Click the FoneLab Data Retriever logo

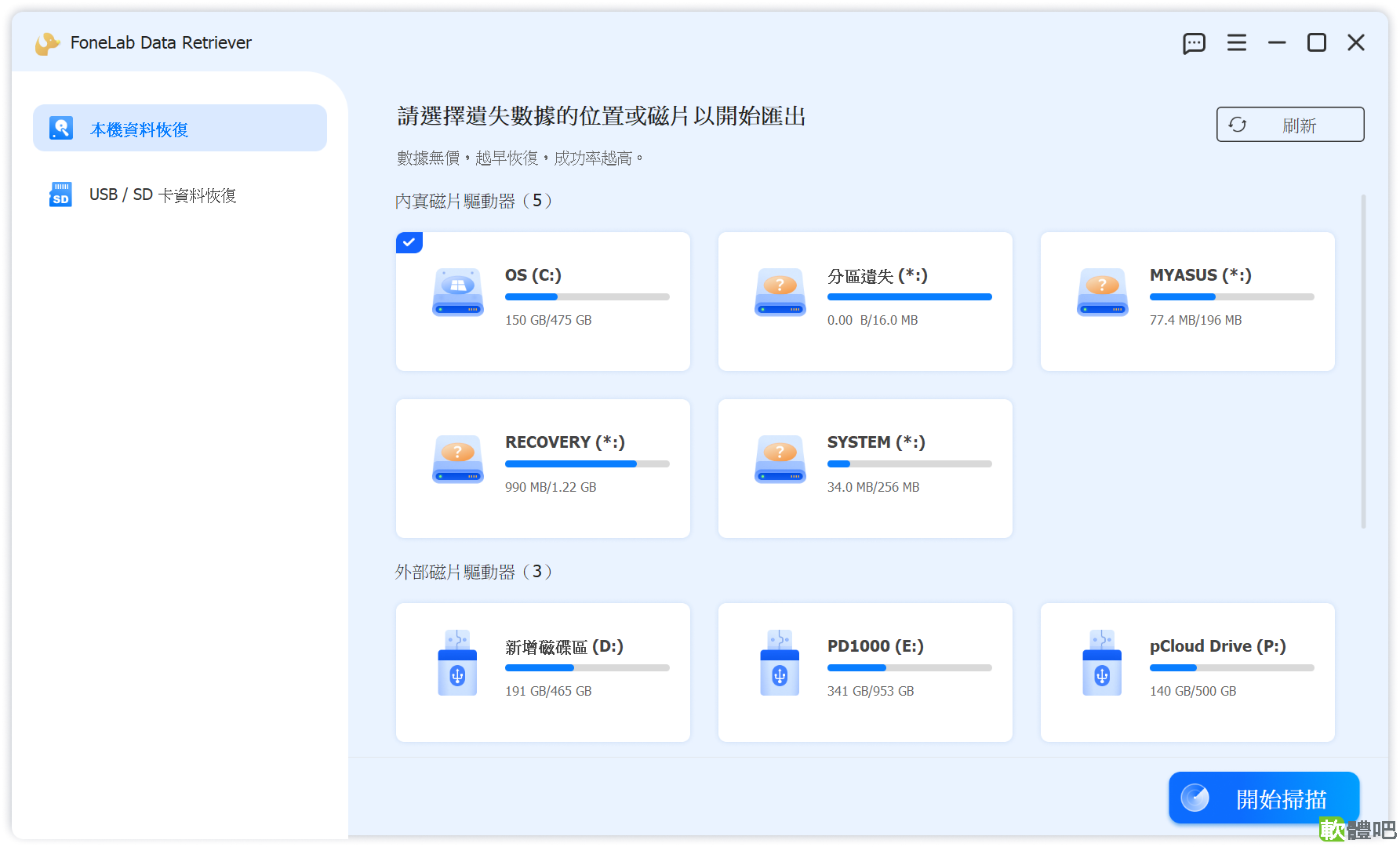click(x=48, y=43)
